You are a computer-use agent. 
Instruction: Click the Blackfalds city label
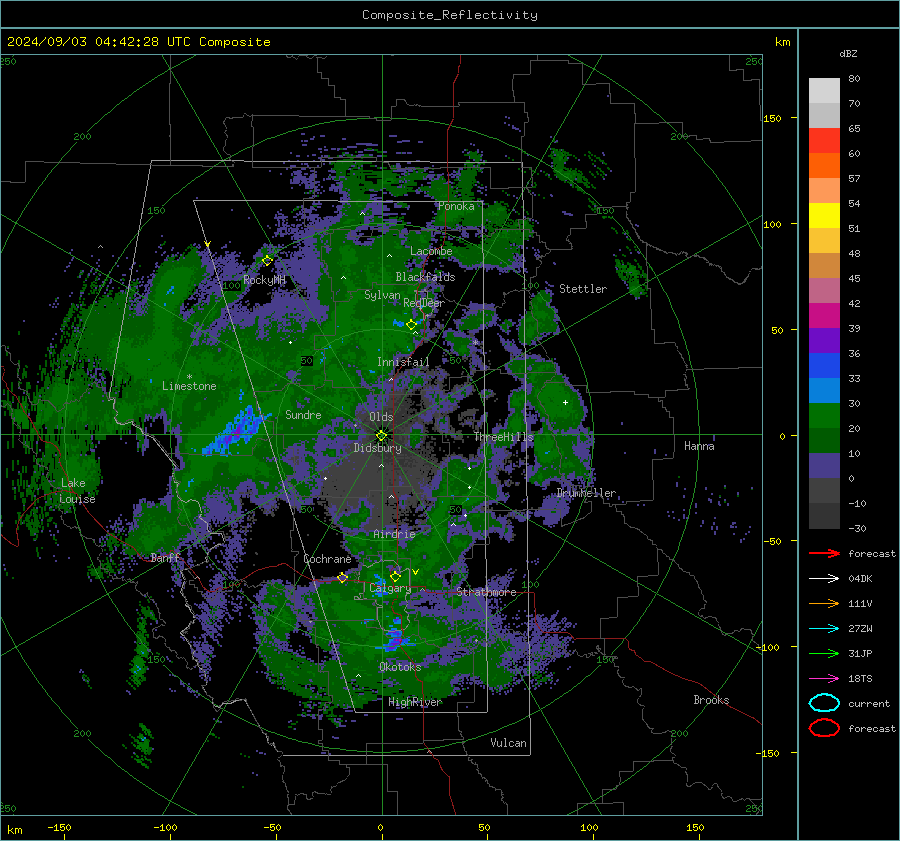(x=425, y=277)
